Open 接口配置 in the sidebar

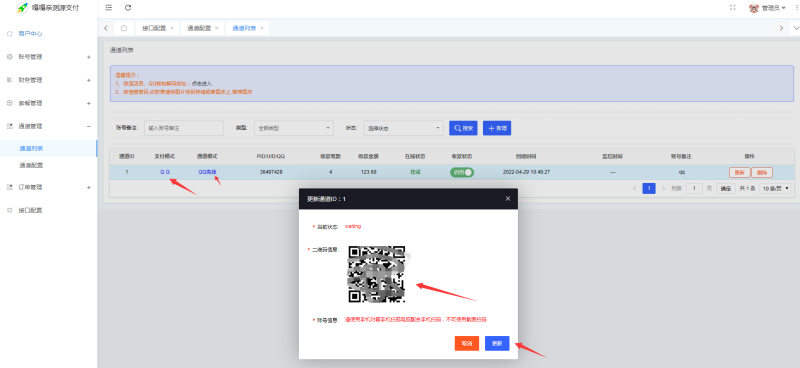[30, 210]
